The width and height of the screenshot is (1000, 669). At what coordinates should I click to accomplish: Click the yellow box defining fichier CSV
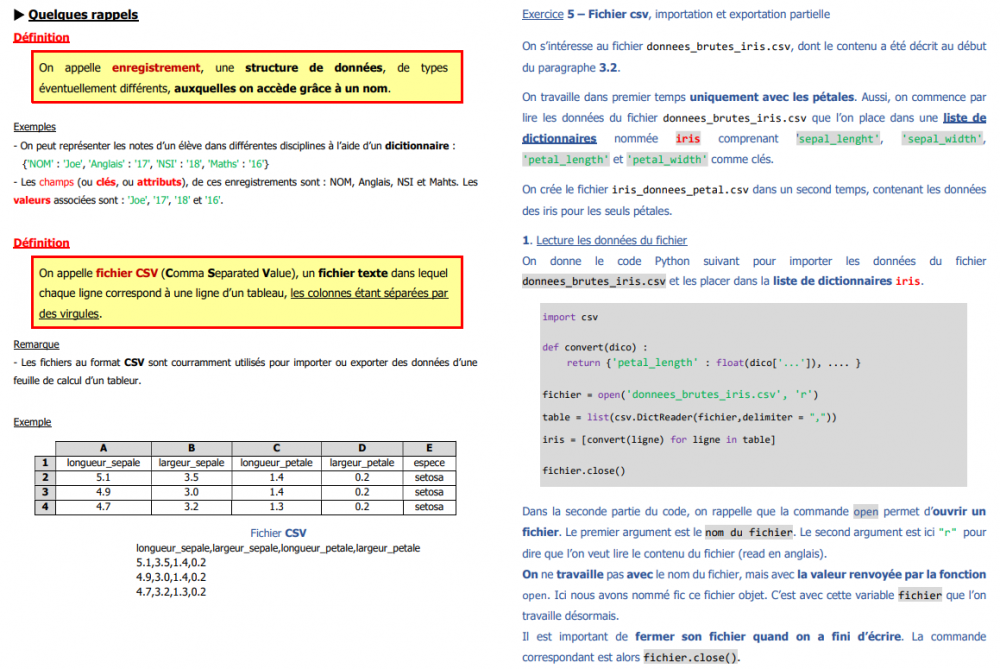coord(243,292)
